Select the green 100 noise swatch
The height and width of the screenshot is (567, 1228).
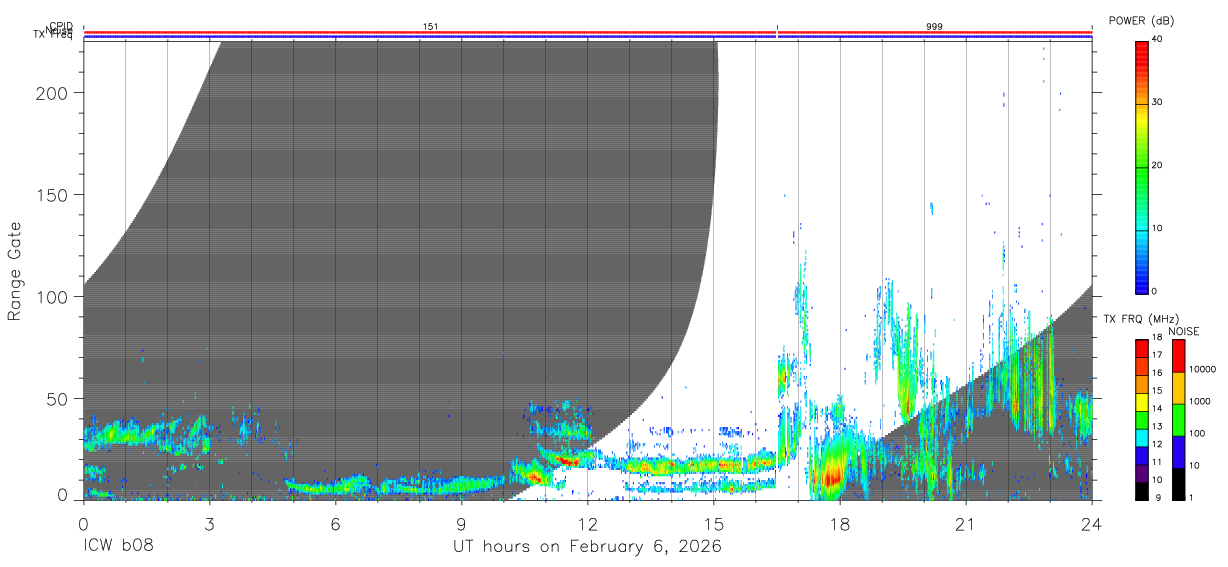tap(1179, 421)
